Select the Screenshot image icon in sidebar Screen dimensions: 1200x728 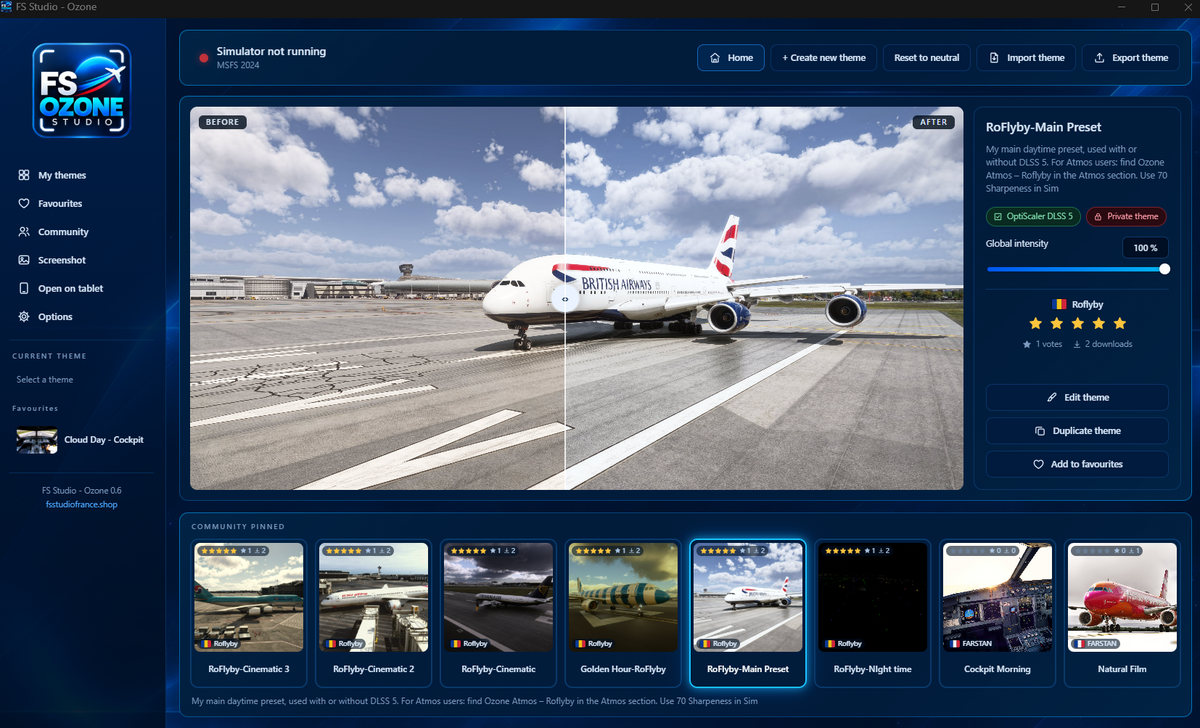(23, 260)
